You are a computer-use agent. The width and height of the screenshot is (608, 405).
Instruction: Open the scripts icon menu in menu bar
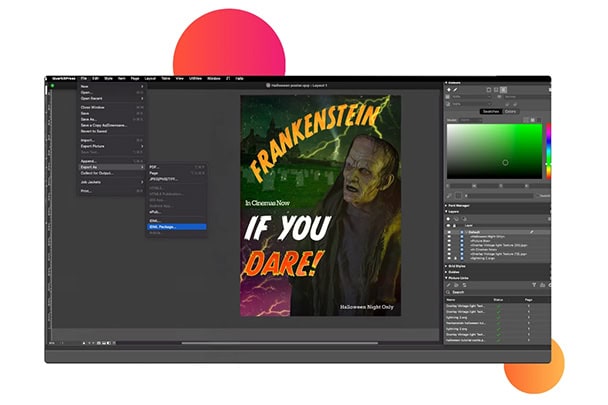228,78
